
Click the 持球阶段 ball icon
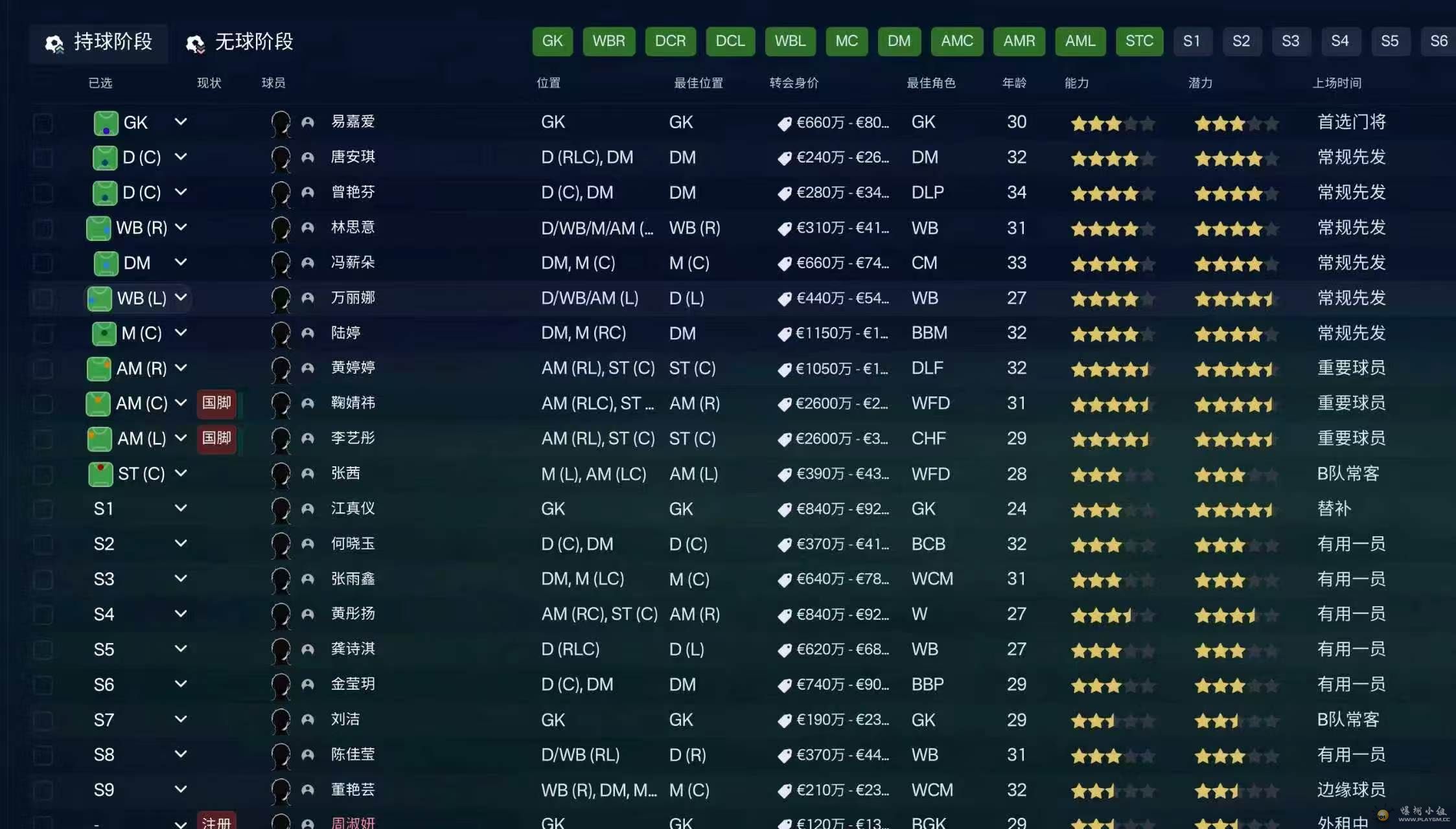click(x=54, y=43)
